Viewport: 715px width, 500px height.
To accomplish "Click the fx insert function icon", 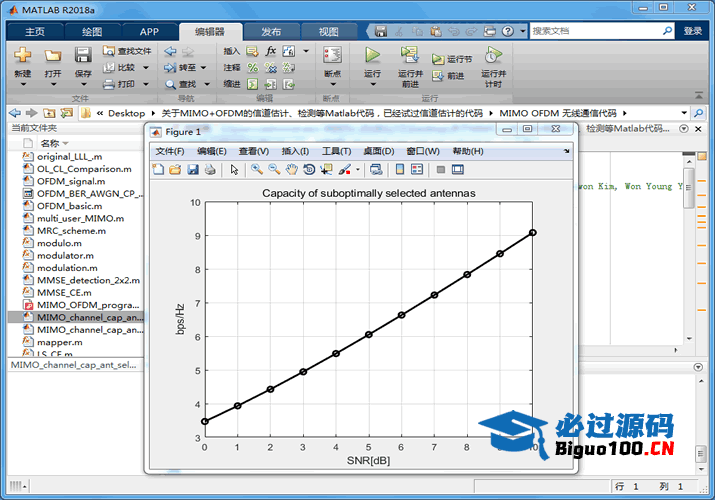I will pos(271,51).
